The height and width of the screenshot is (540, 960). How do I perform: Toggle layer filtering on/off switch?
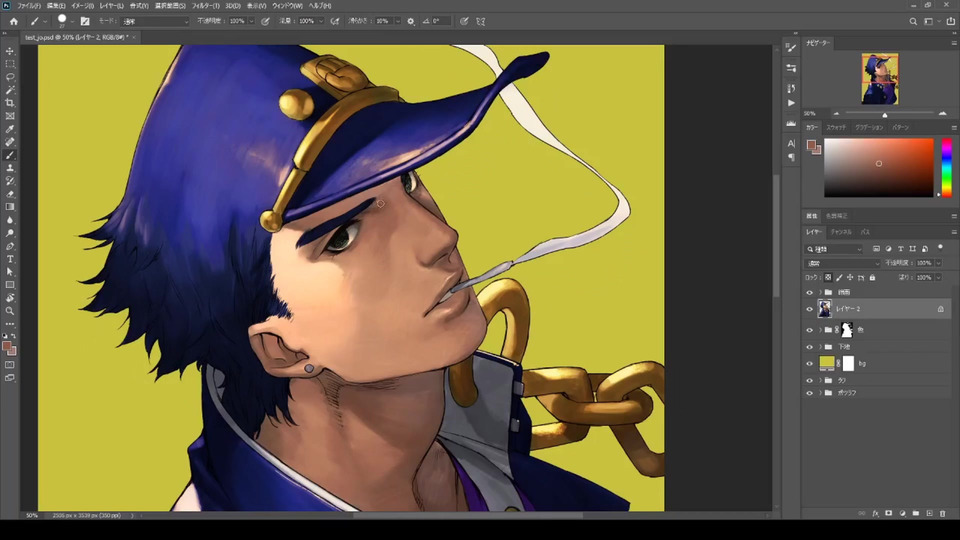940,247
